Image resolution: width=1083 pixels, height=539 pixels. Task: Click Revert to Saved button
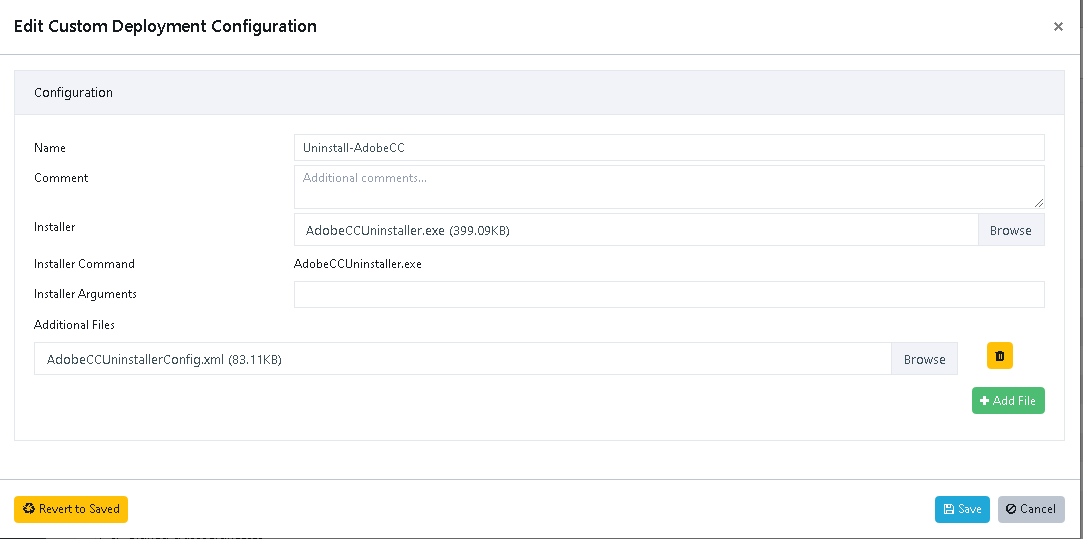coord(71,509)
